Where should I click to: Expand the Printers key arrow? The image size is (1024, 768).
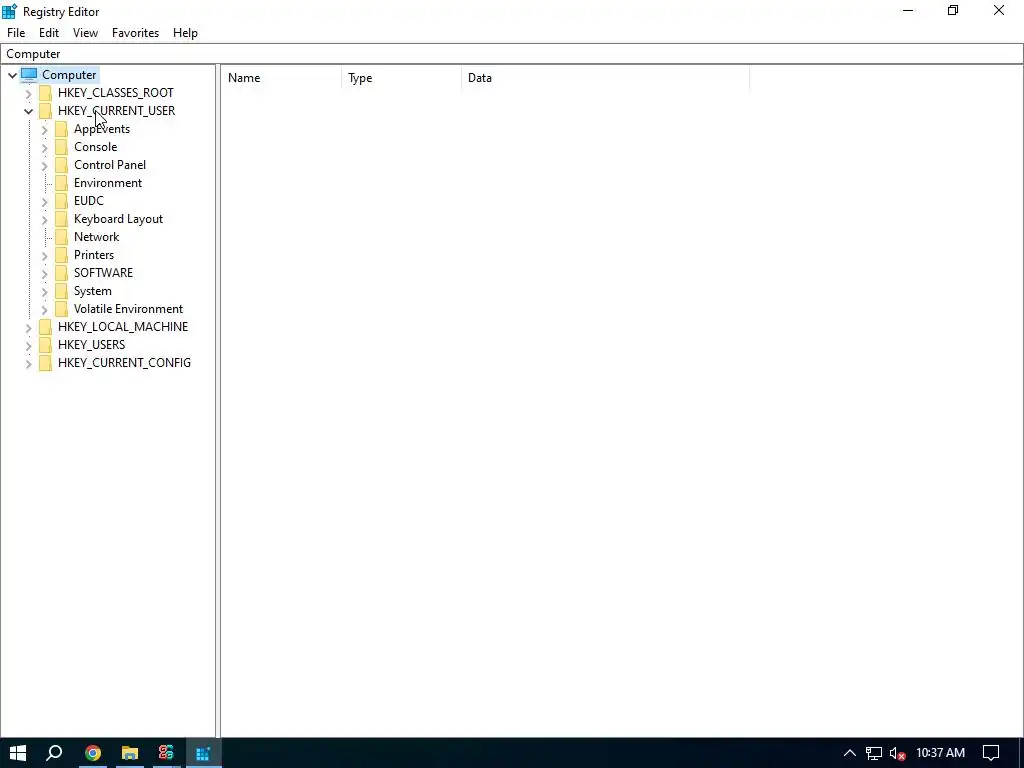click(44, 255)
